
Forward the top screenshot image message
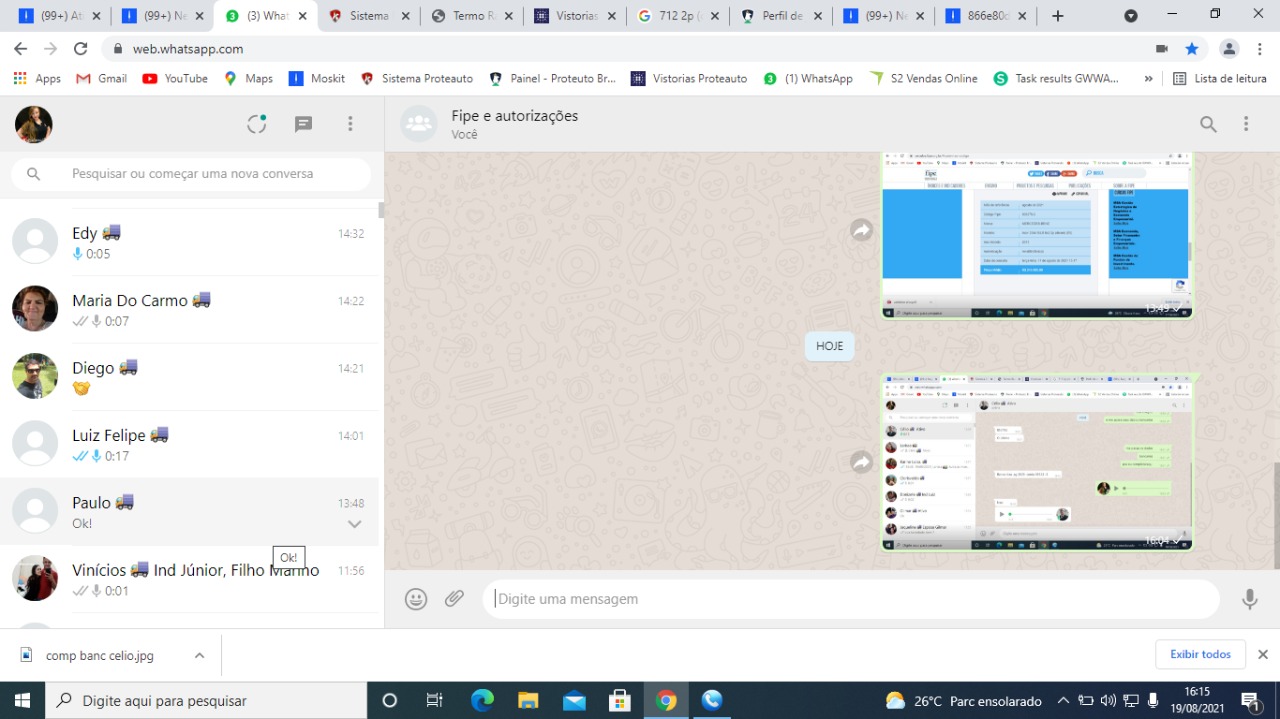[861, 231]
